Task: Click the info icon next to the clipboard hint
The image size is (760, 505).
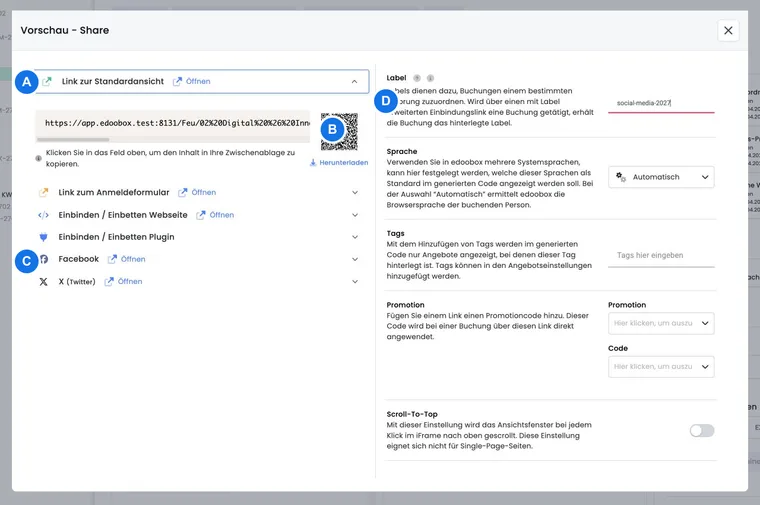Action: click(38, 158)
